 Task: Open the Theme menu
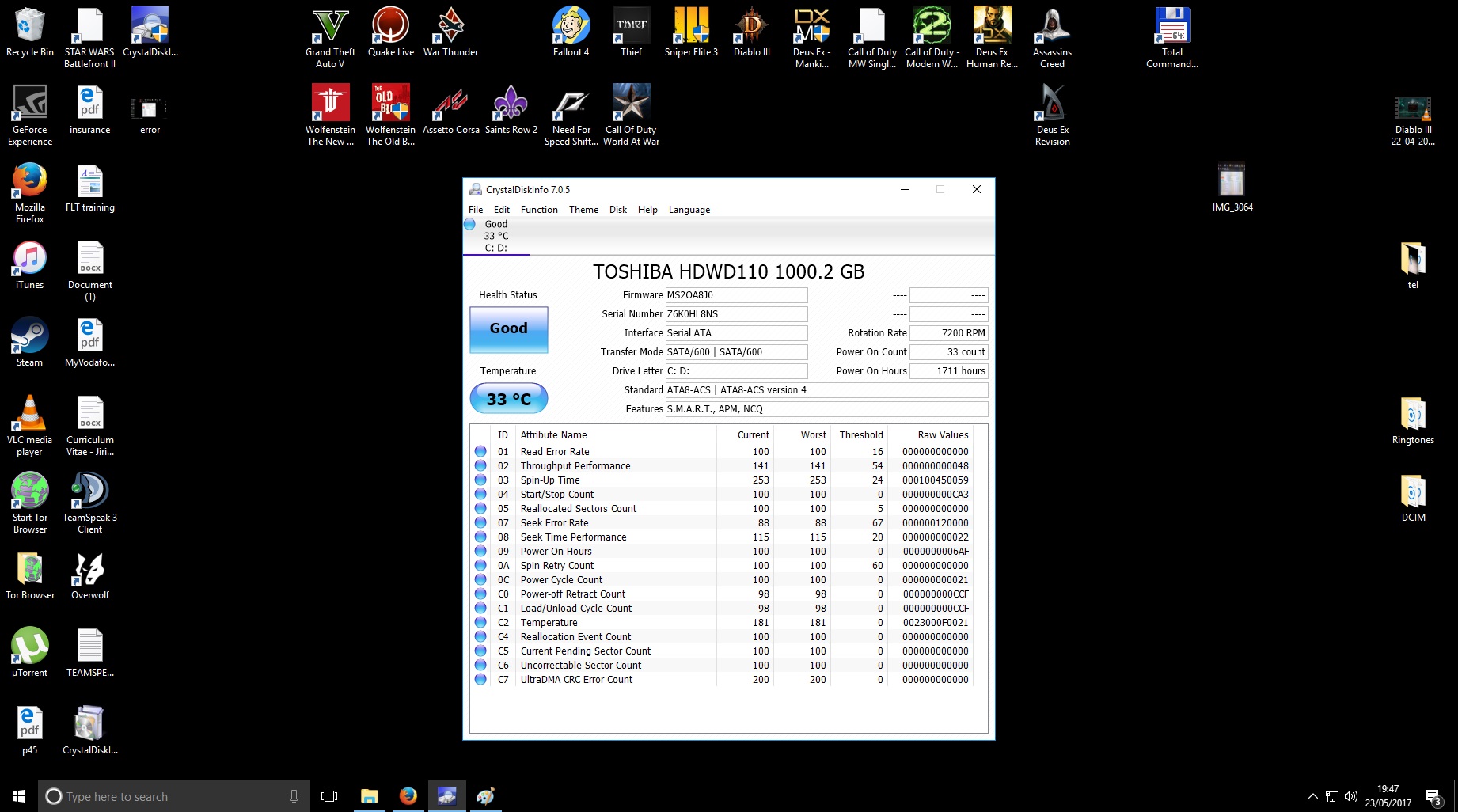coord(583,210)
